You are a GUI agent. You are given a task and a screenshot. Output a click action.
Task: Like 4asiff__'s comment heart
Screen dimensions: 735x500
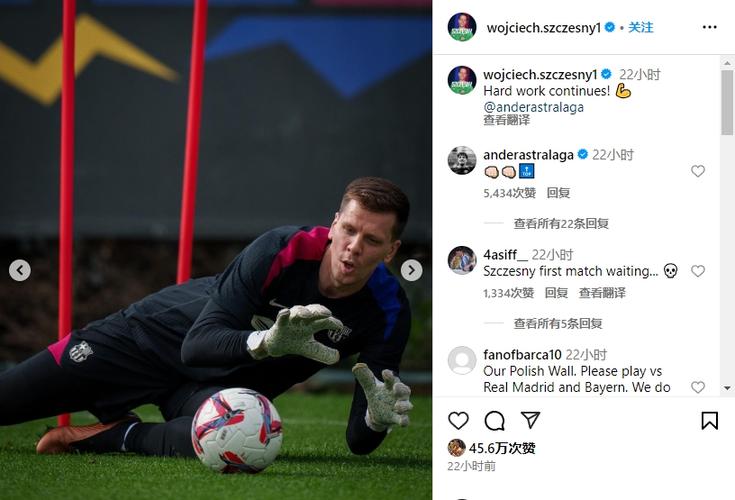point(698,271)
